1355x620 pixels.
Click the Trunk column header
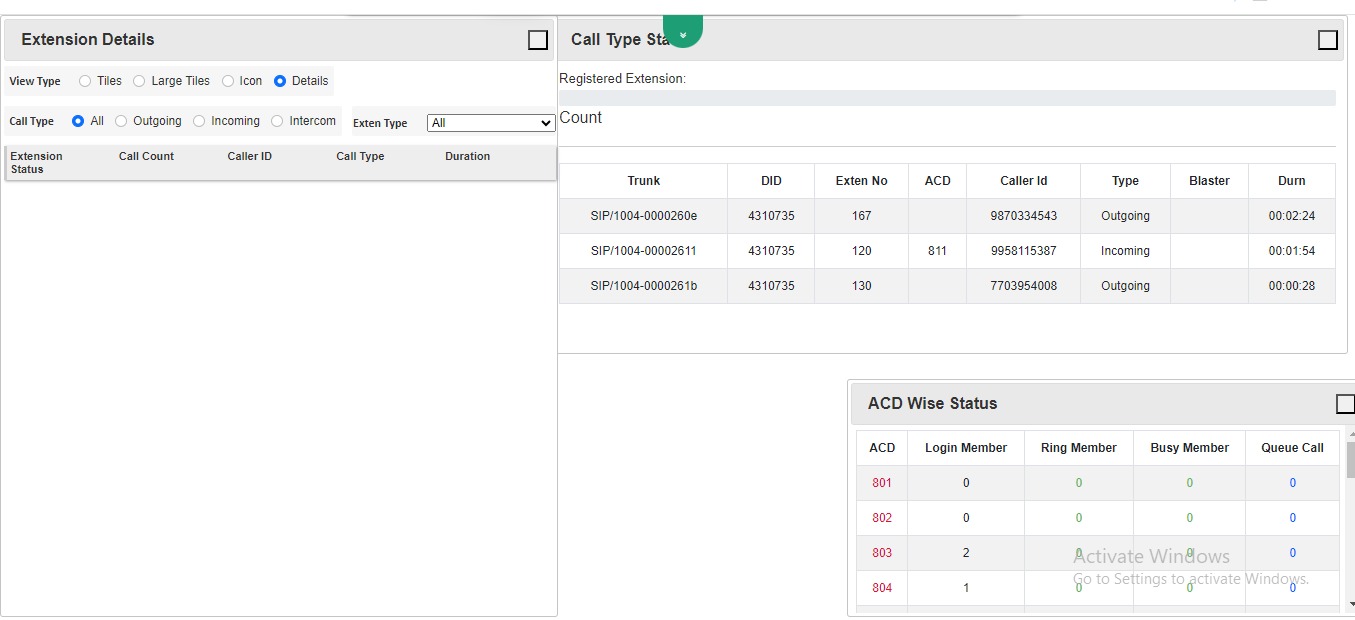click(643, 181)
